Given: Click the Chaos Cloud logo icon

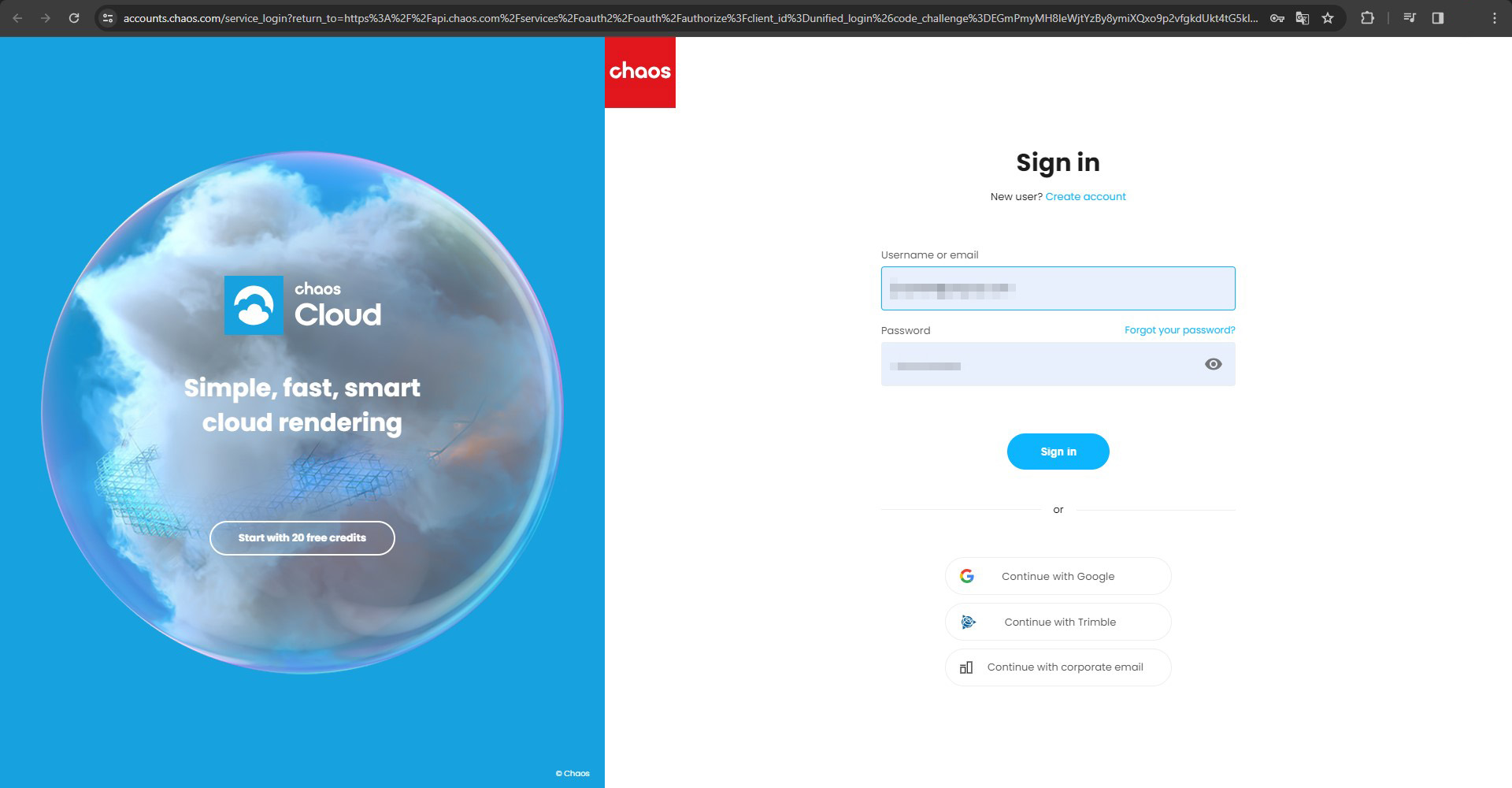Looking at the screenshot, I should pyautogui.click(x=254, y=305).
